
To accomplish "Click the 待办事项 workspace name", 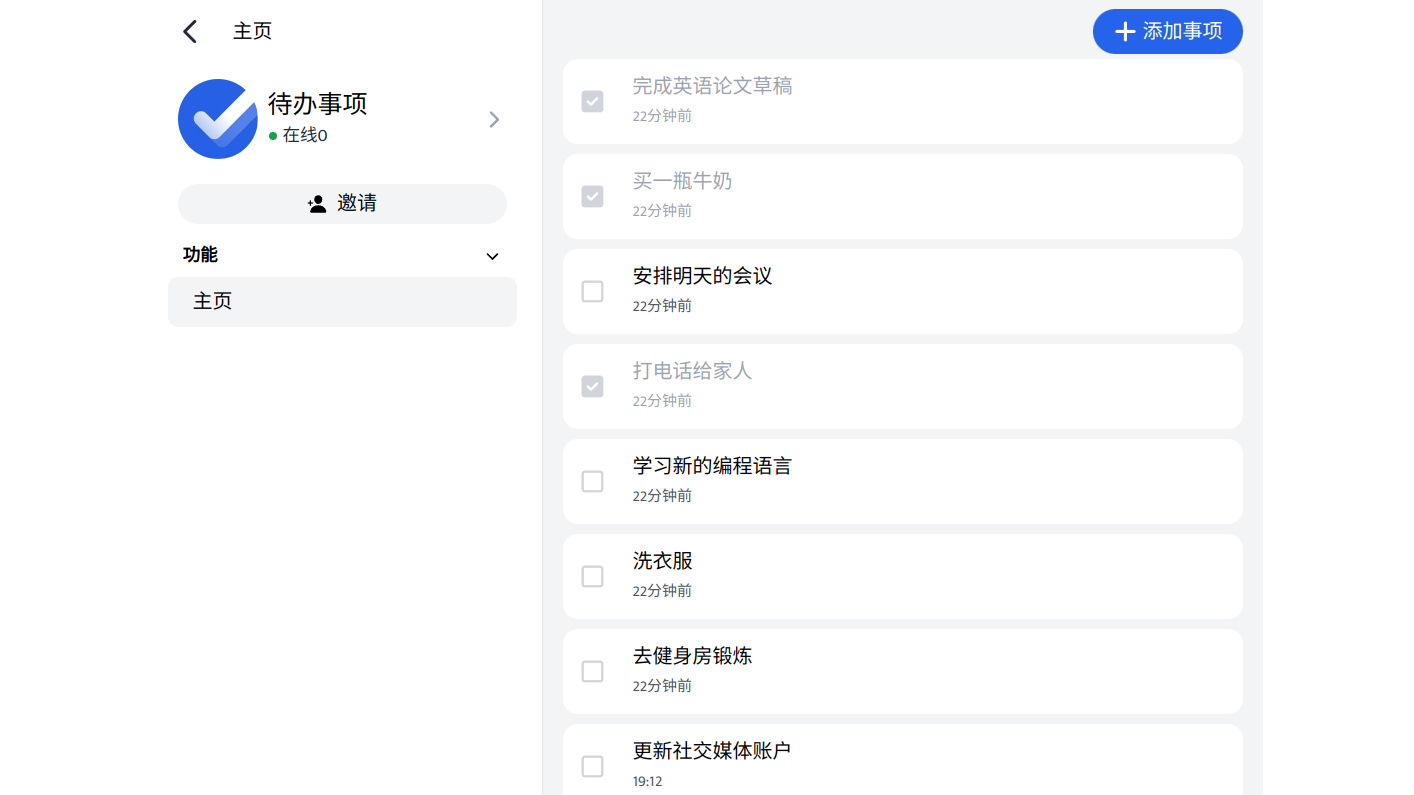I will [x=318, y=103].
